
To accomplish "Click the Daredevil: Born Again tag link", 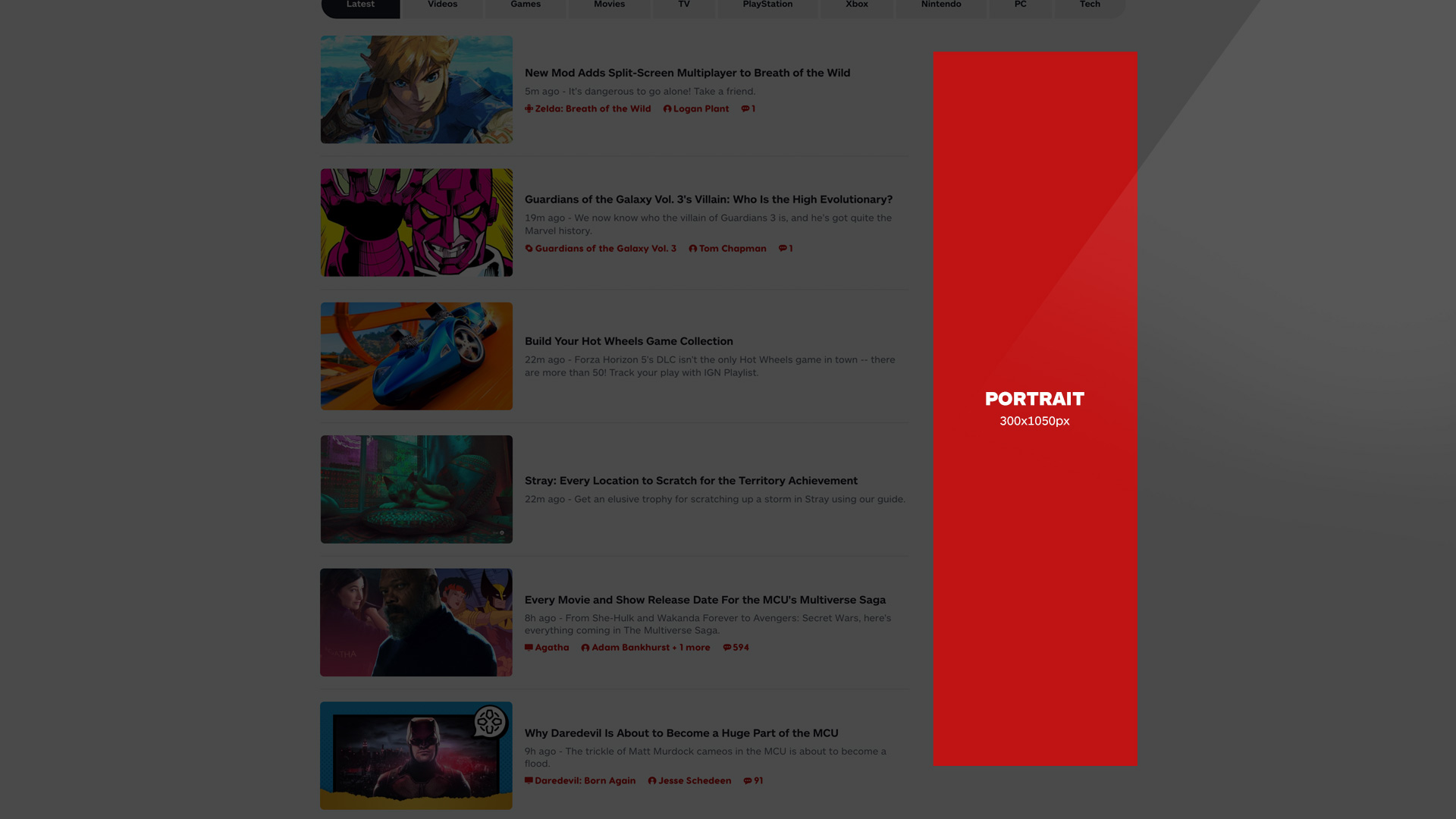I will [585, 780].
